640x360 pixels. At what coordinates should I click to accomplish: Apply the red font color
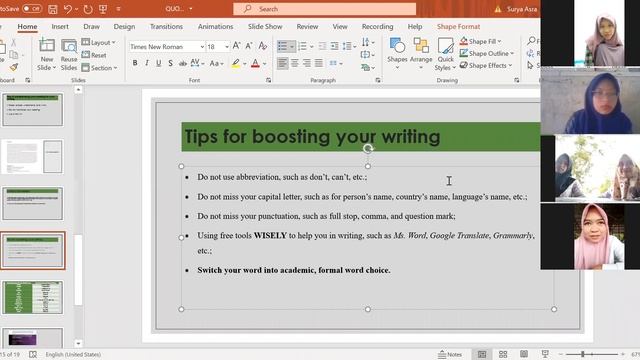(x=256, y=63)
